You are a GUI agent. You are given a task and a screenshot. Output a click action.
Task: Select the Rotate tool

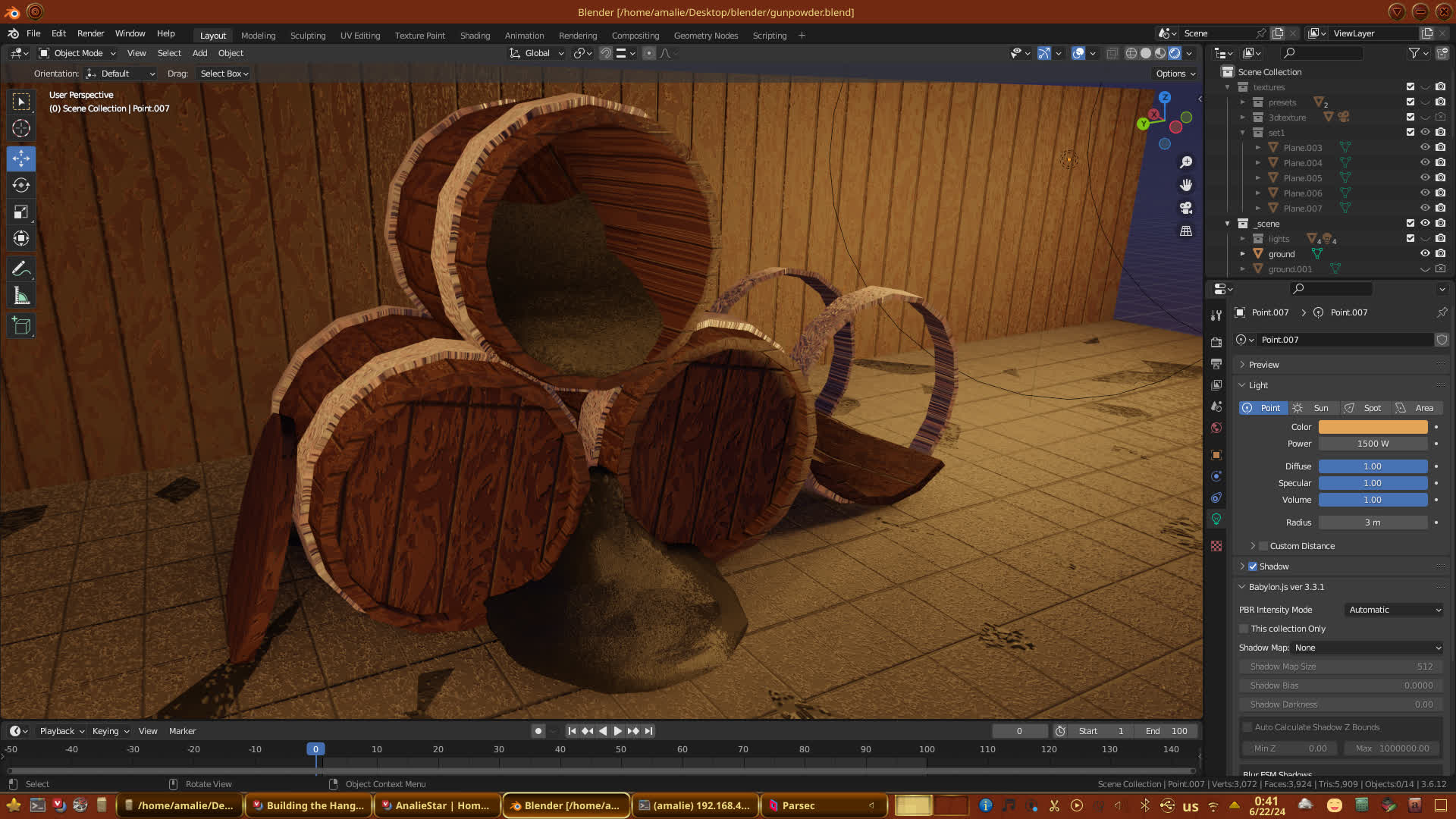pyautogui.click(x=21, y=185)
